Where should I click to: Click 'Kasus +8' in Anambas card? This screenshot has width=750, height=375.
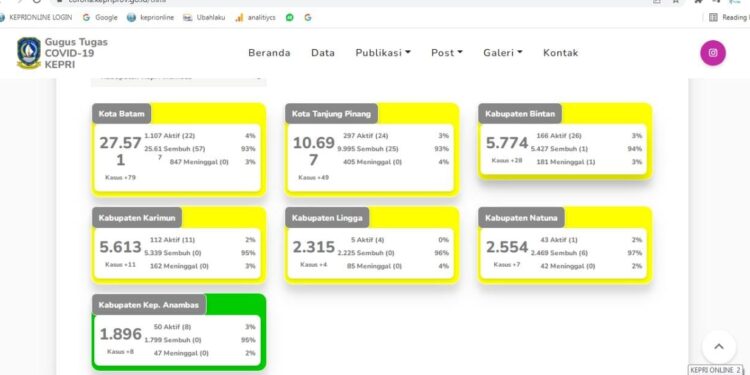click(121, 352)
